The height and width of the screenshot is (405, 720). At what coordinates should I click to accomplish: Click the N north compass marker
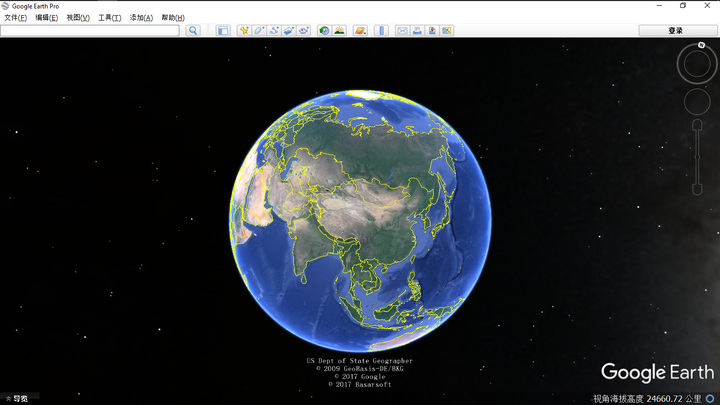coord(701,45)
